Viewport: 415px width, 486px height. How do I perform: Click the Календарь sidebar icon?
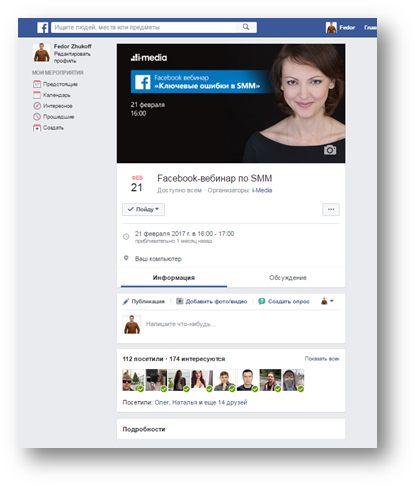(37, 95)
